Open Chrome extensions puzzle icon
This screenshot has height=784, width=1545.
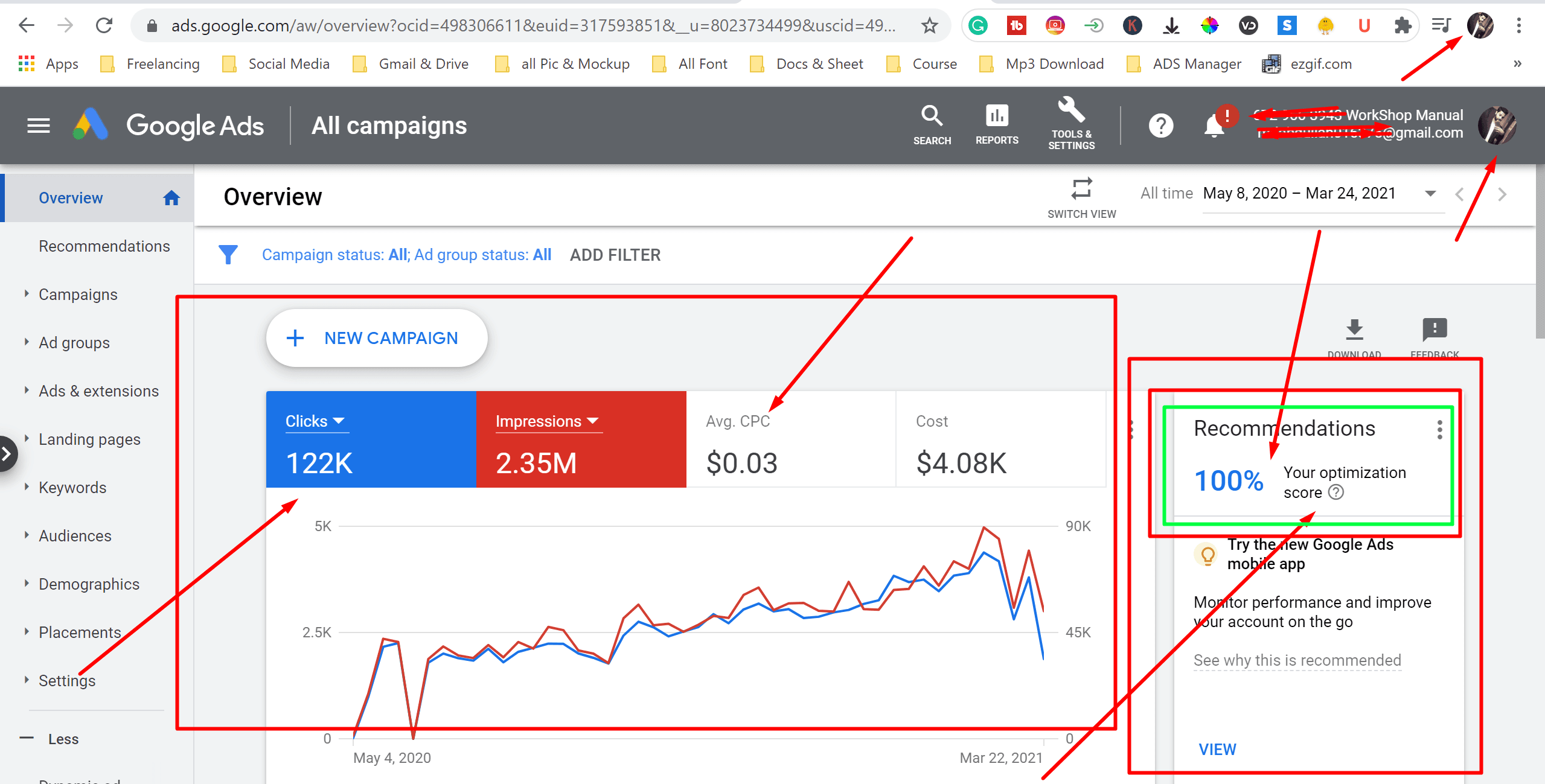(x=1403, y=25)
